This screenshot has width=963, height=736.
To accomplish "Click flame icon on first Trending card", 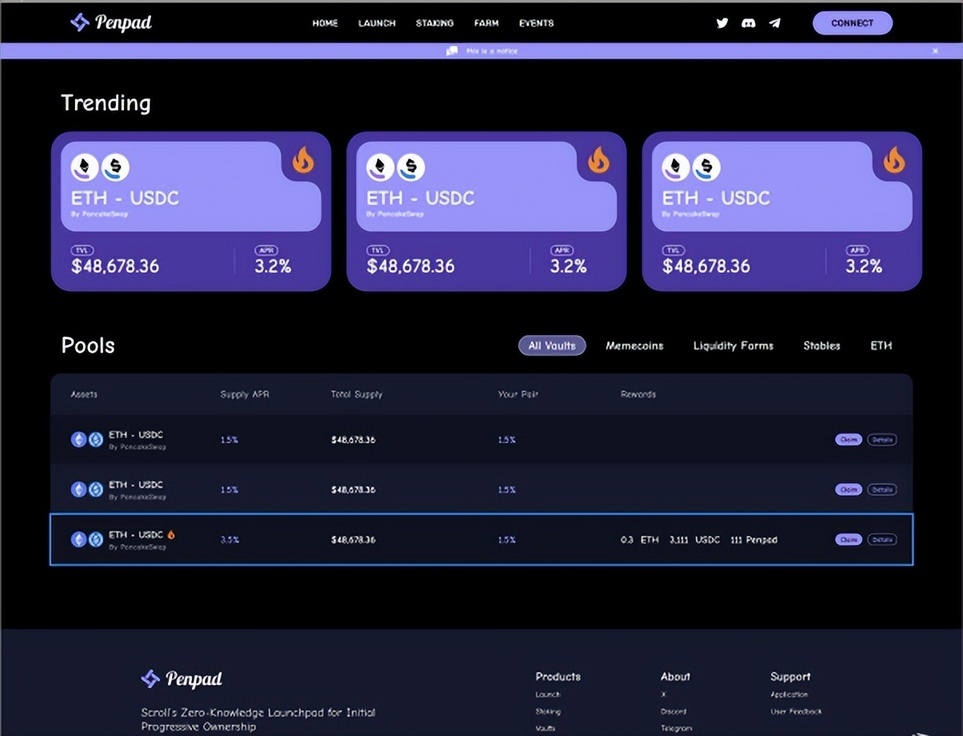I will [303, 160].
